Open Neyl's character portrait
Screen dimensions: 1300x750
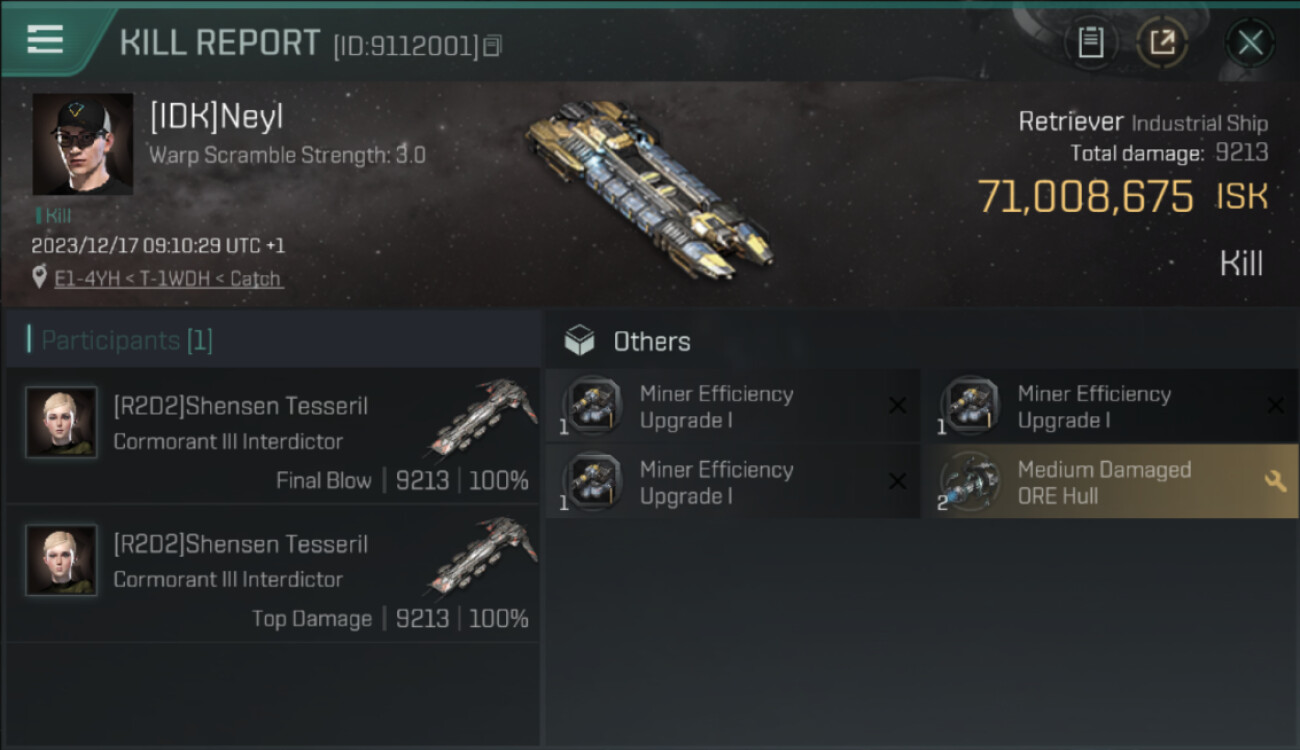pyautogui.click(x=83, y=145)
